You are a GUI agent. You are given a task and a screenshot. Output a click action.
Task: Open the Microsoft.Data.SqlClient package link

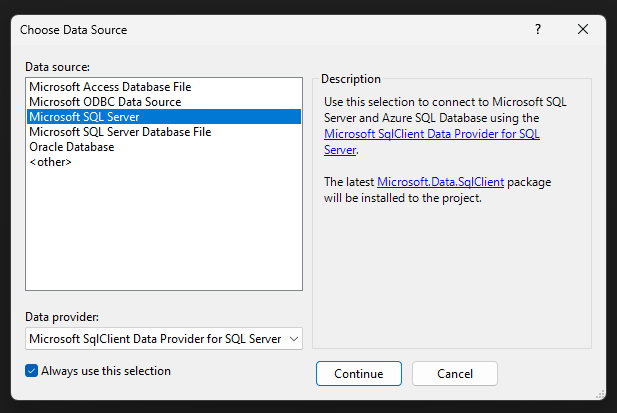pyautogui.click(x=440, y=182)
